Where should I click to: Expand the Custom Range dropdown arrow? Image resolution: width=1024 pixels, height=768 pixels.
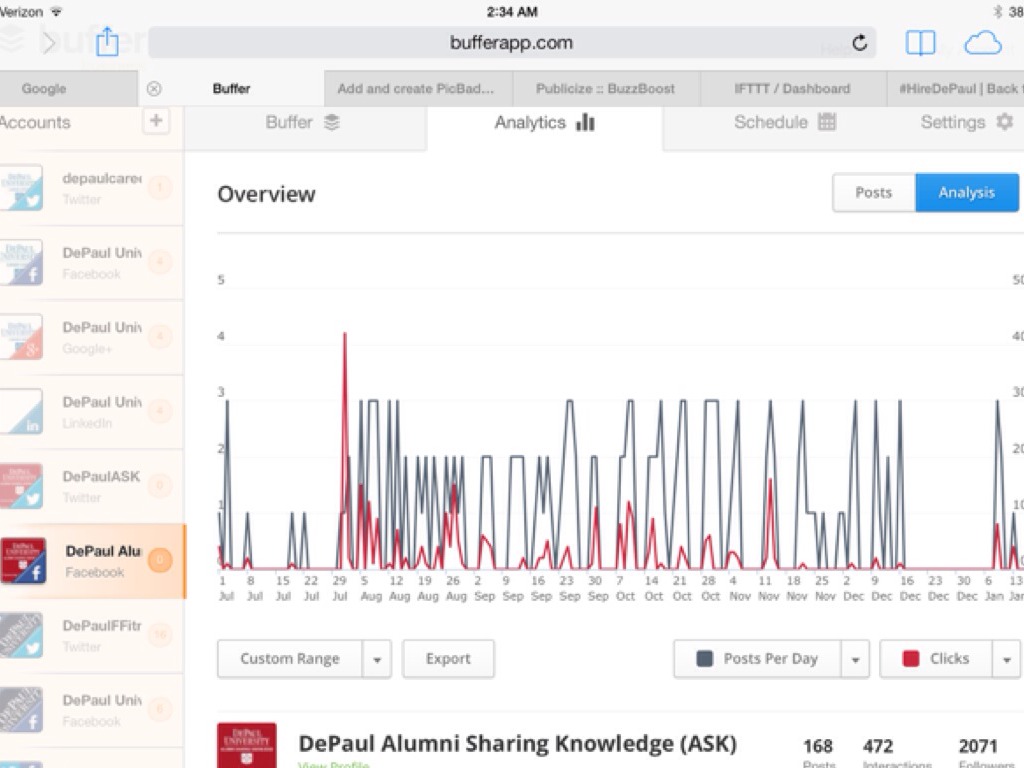[377, 659]
